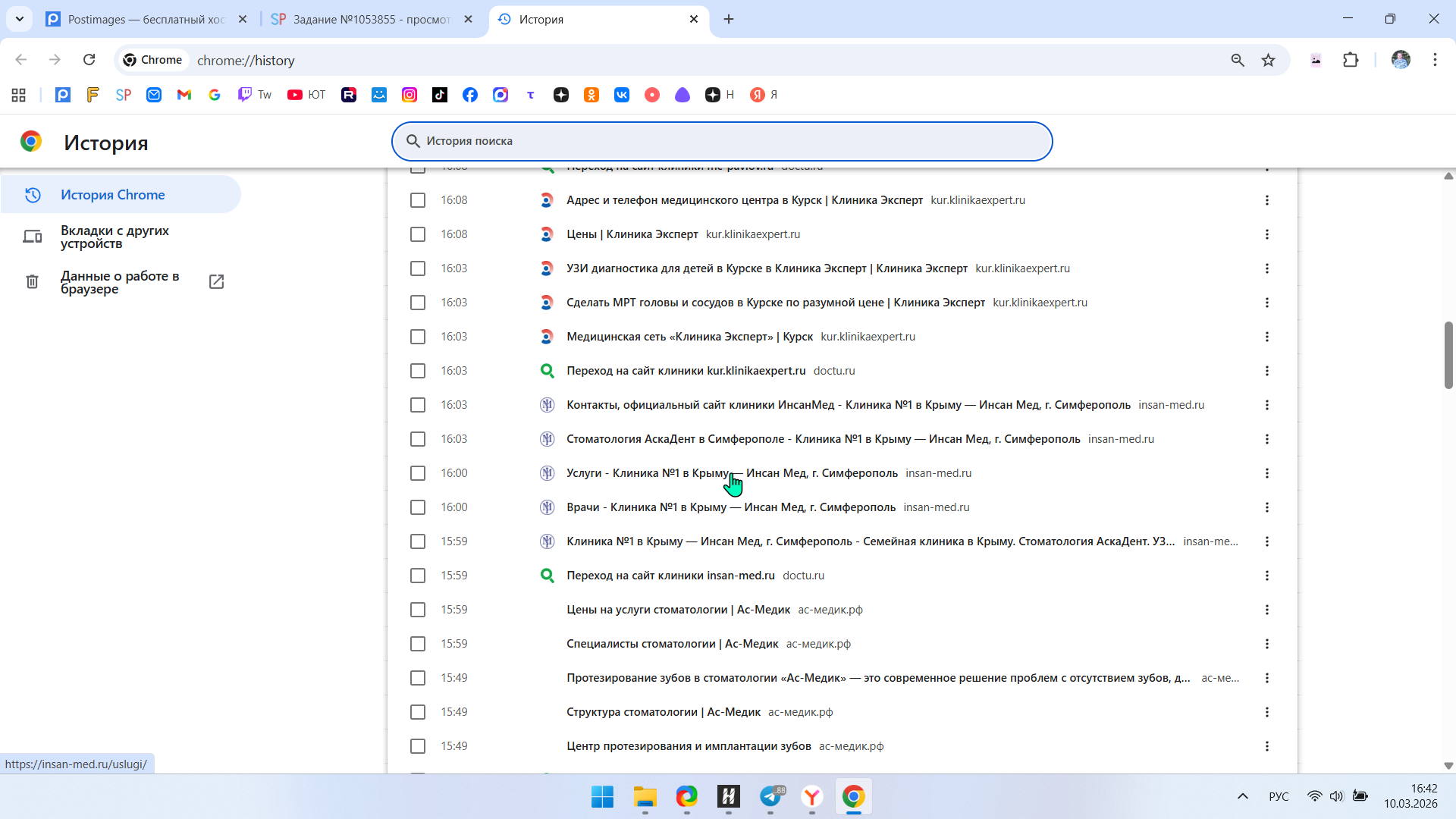Open the Extensions puzzle icon

click(x=1351, y=60)
